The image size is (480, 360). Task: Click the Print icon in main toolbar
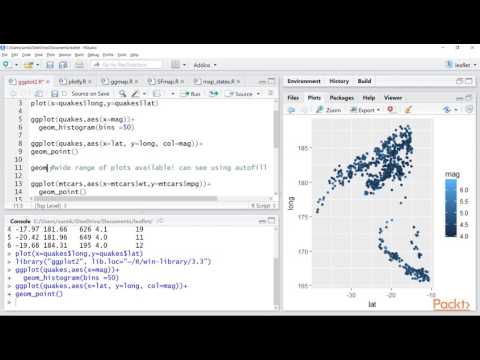point(79,65)
